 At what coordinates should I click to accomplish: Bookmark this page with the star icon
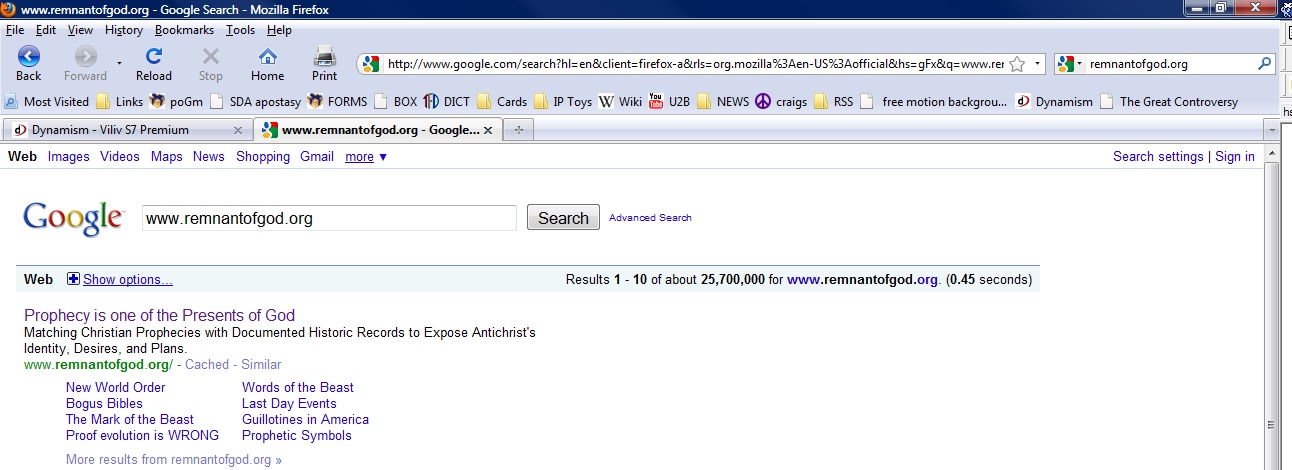click(x=1017, y=64)
